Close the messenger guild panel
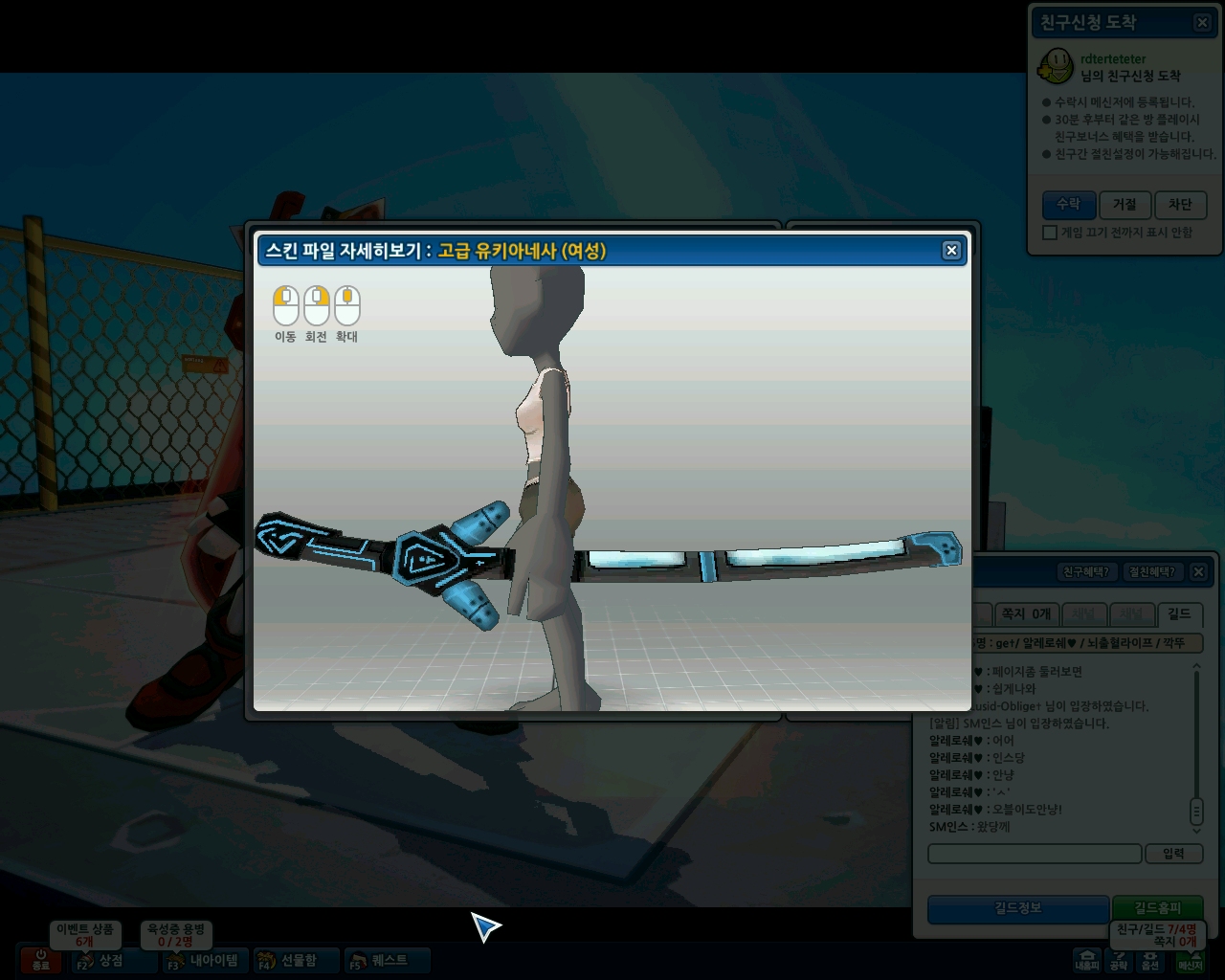1225x980 pixels. [1198, 571]
